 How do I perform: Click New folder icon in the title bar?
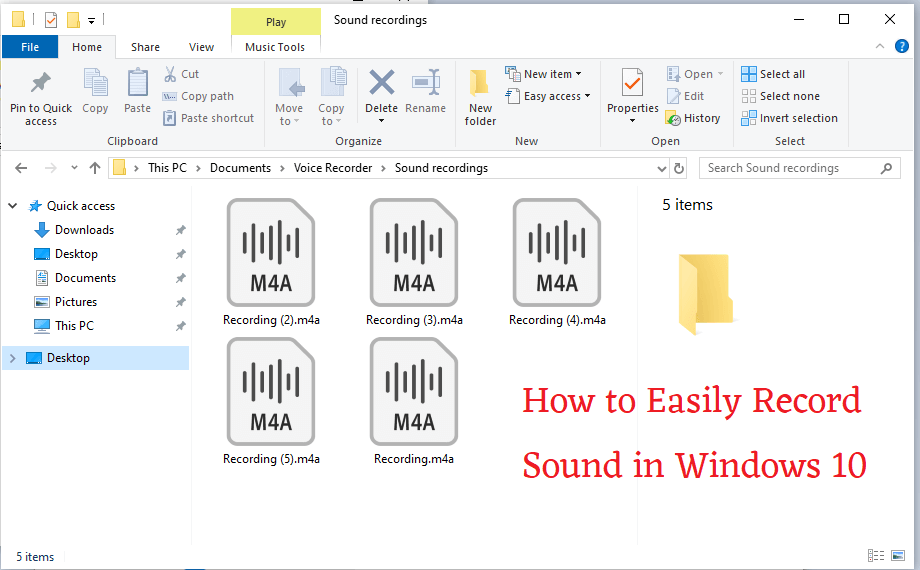(73, 21)
